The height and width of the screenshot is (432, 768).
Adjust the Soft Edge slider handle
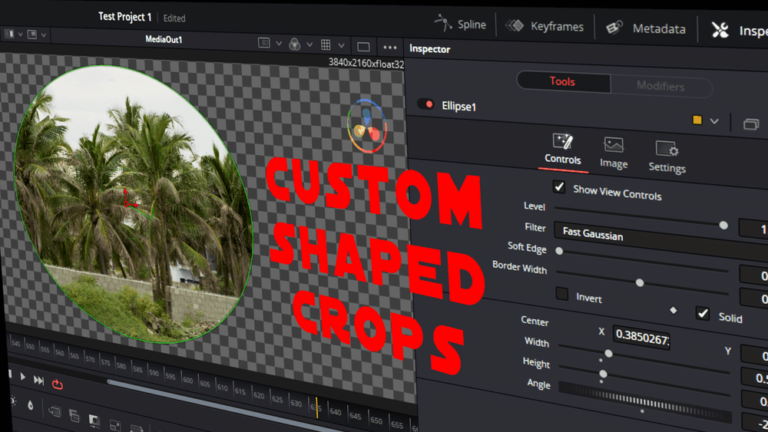coord(559,251)
